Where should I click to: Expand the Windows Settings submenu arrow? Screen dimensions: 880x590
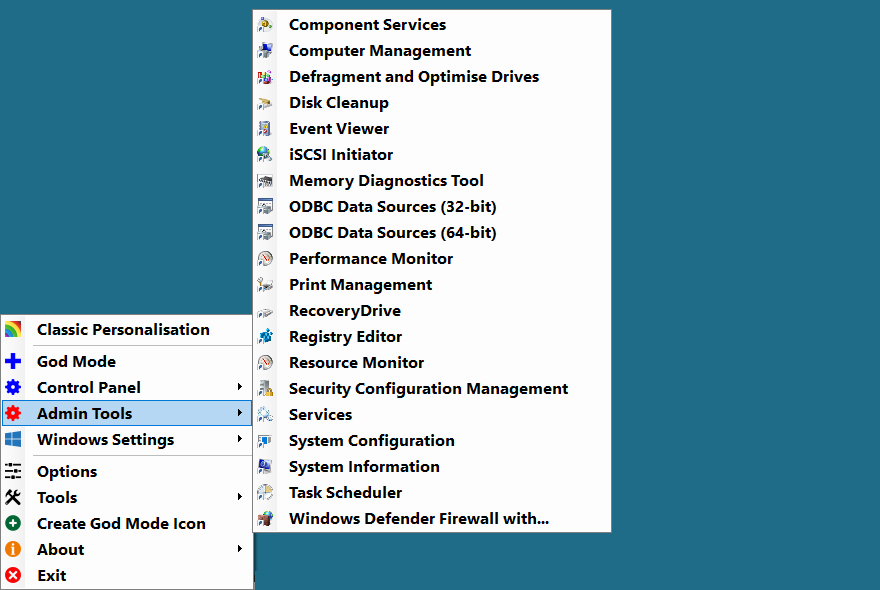pyautogui.click(x=240, y=438)
